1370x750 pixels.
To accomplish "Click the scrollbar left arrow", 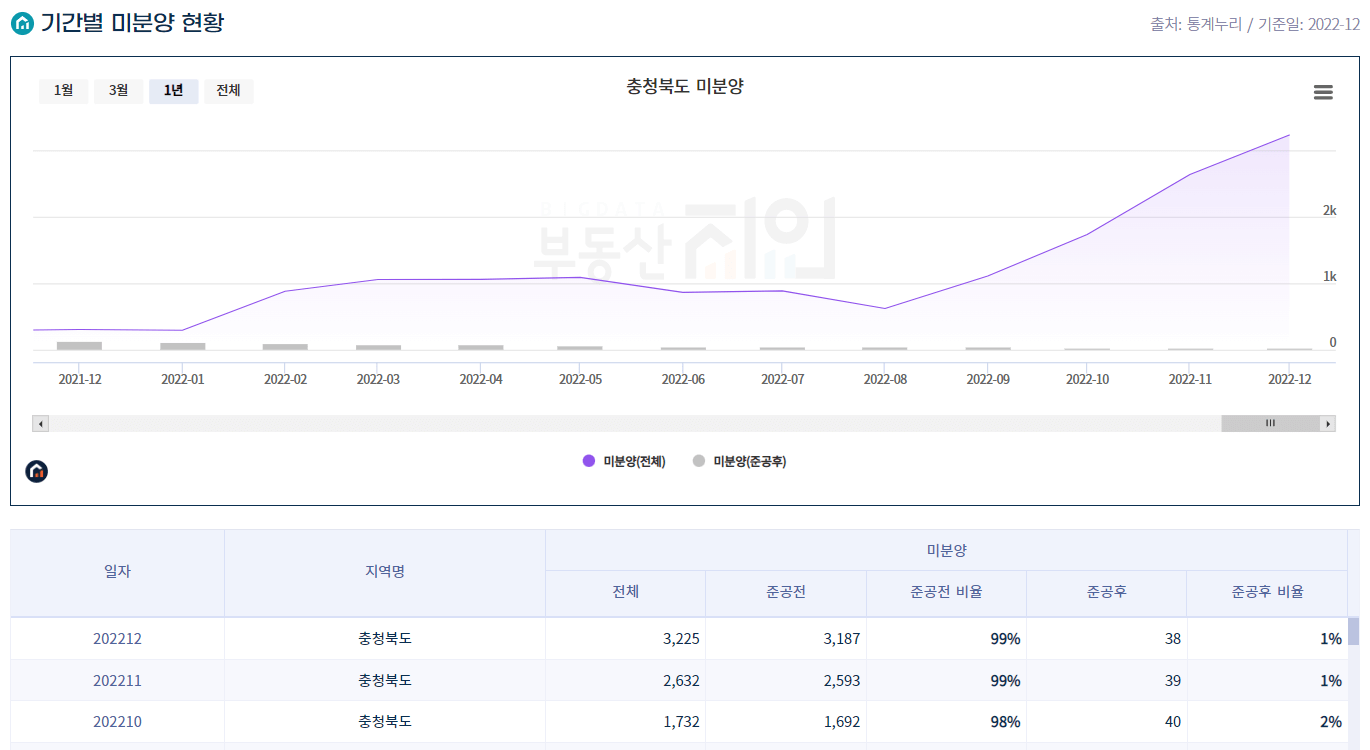I will pos(41,424).
